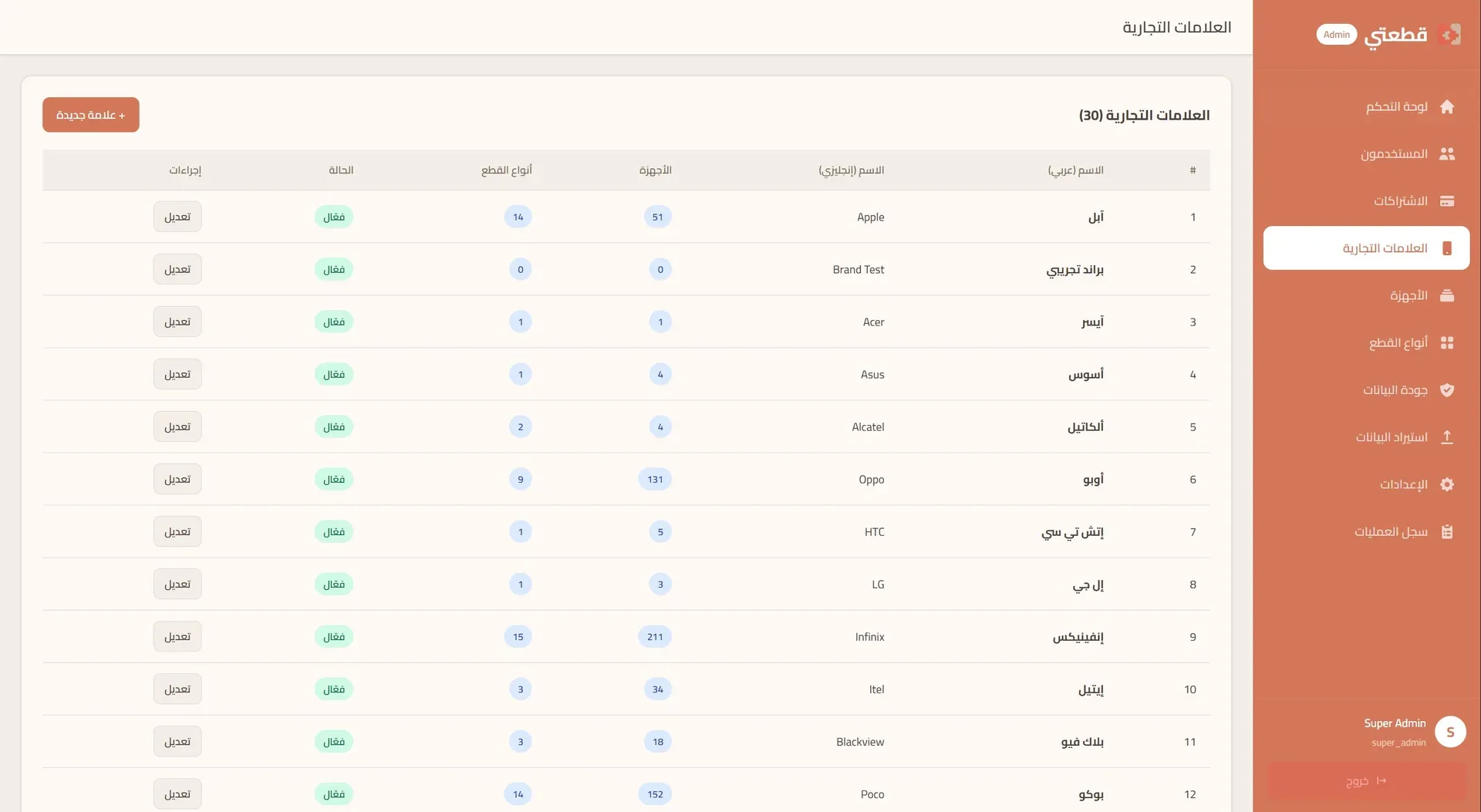This screenshot has width=1481, height=812.
Task: Click the home icon for لوحة التحكم
Action: click(x=1447, y=106)
